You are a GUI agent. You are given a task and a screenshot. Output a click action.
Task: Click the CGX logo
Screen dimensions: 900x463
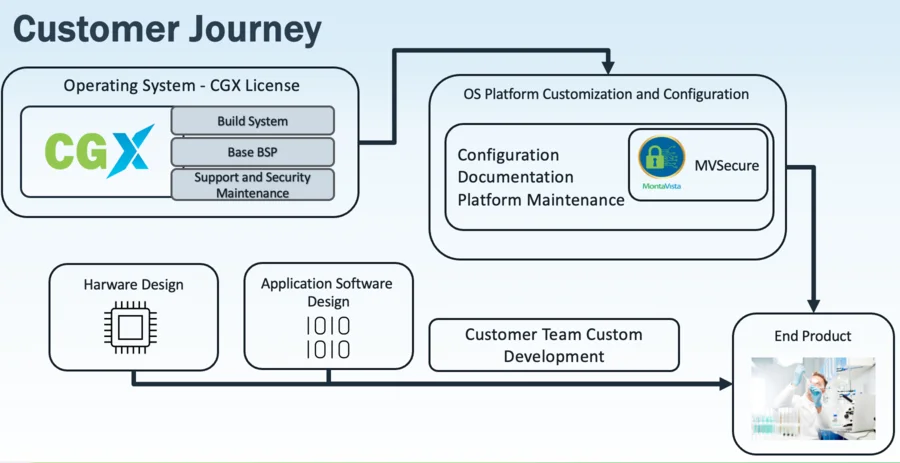coord(100,151)
